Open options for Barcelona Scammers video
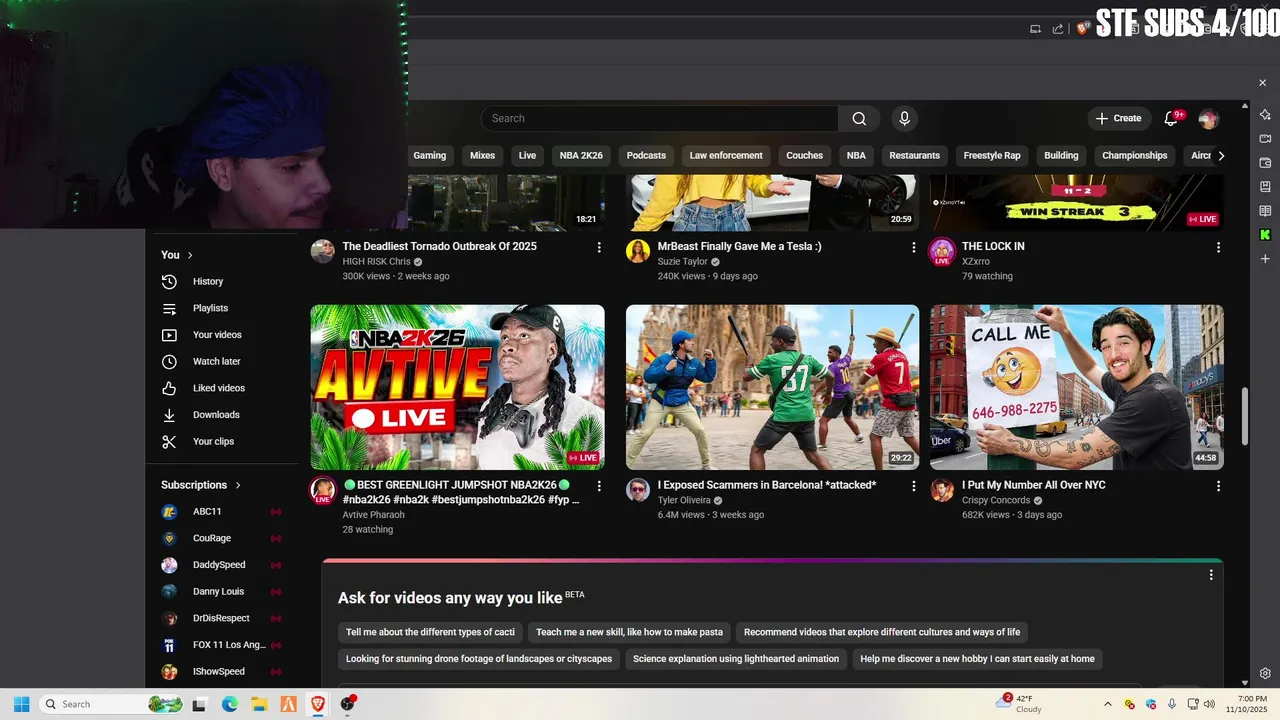 913,486
